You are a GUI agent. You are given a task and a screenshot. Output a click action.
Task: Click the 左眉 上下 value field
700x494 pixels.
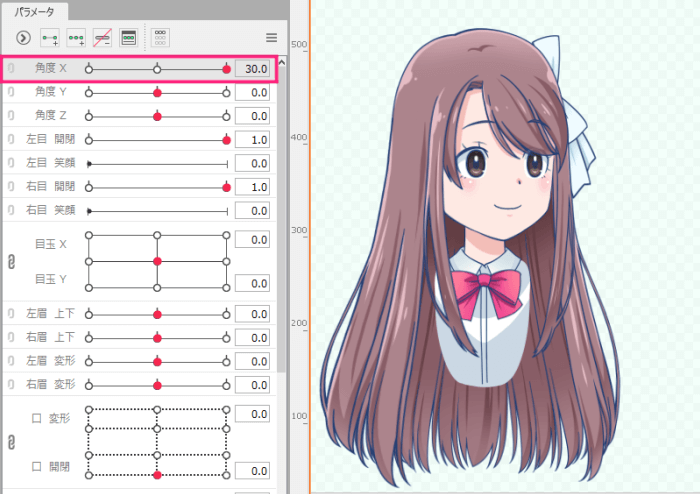(252, 314)
